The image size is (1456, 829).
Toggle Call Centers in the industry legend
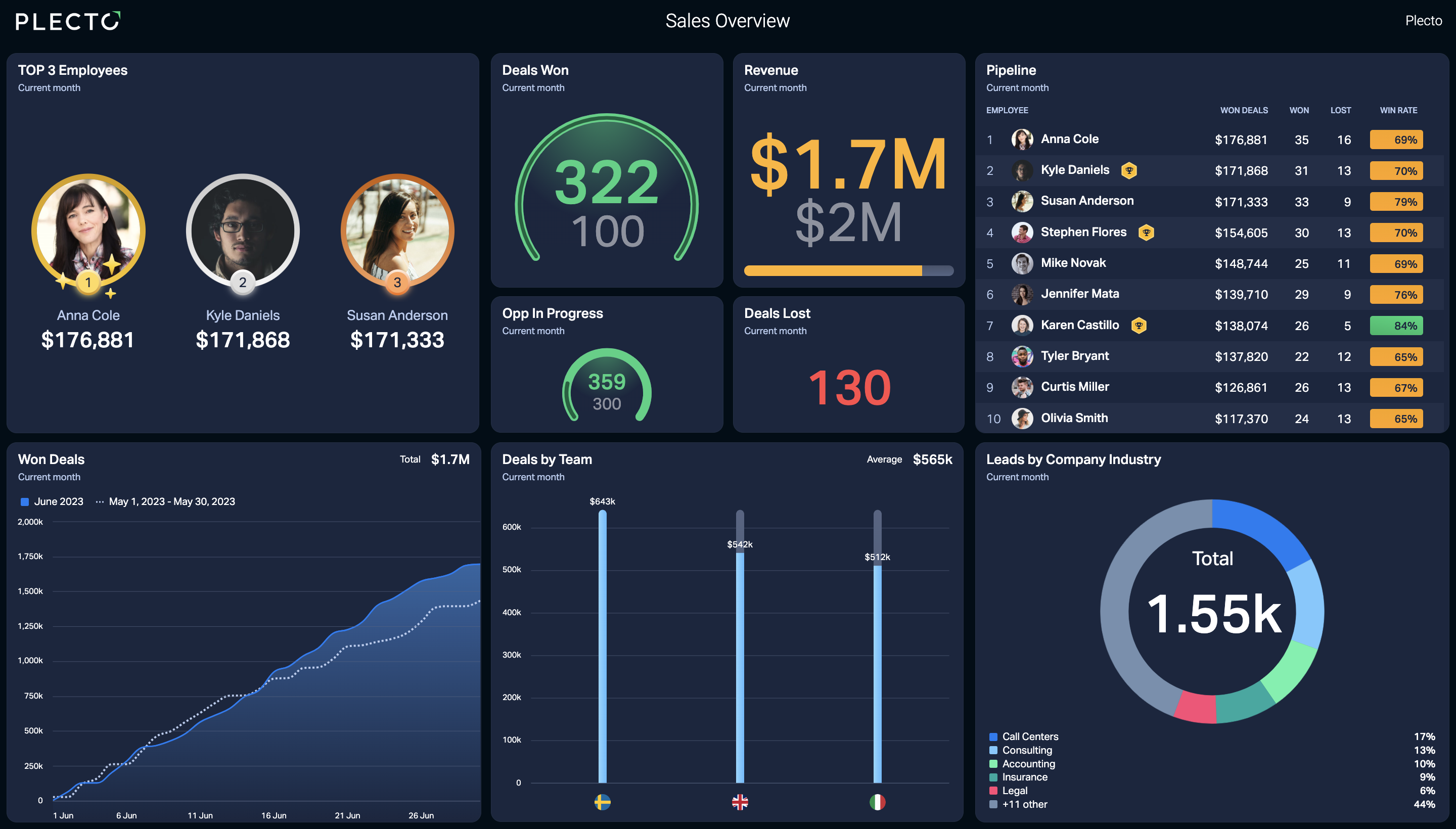tap(1024, 737)
